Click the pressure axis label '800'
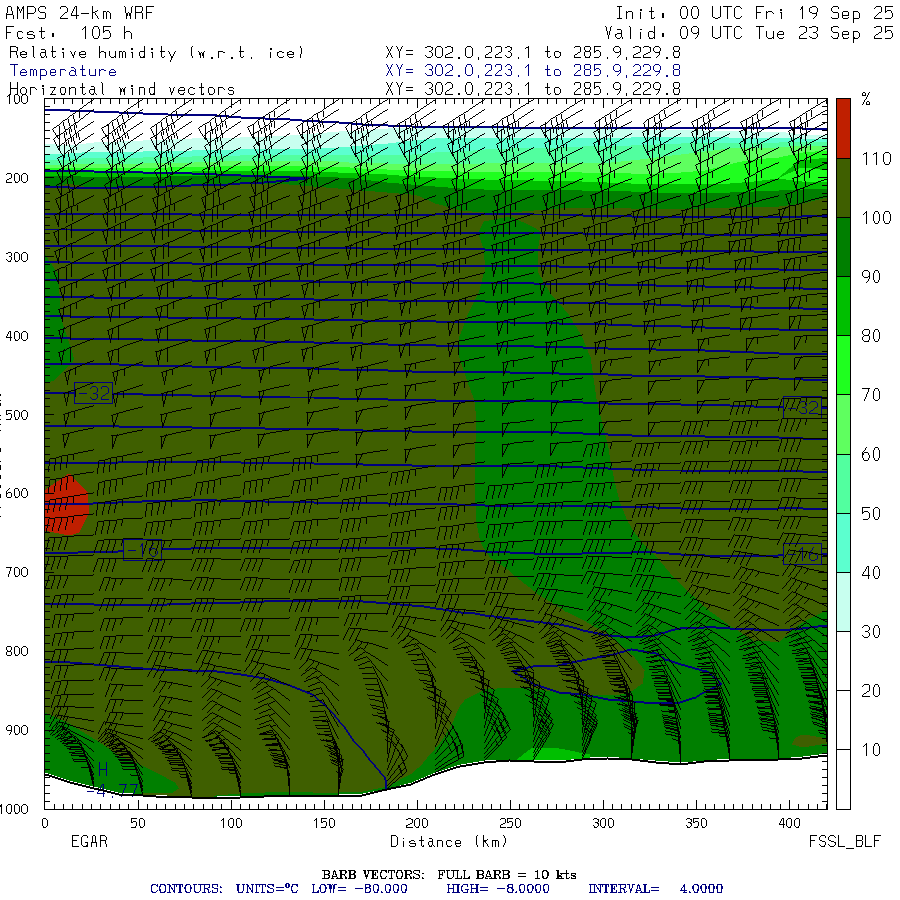Viewport: 900px width, 900px height. pyautogui.click(x=17, y=651)
